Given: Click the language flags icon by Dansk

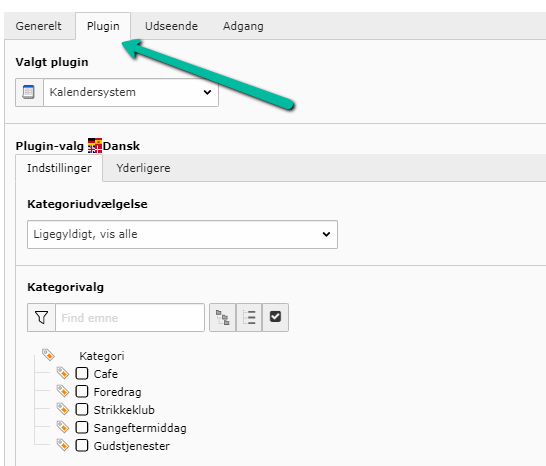Looking at the screenshot, I should pyautogui.click(x=95, y=146).
